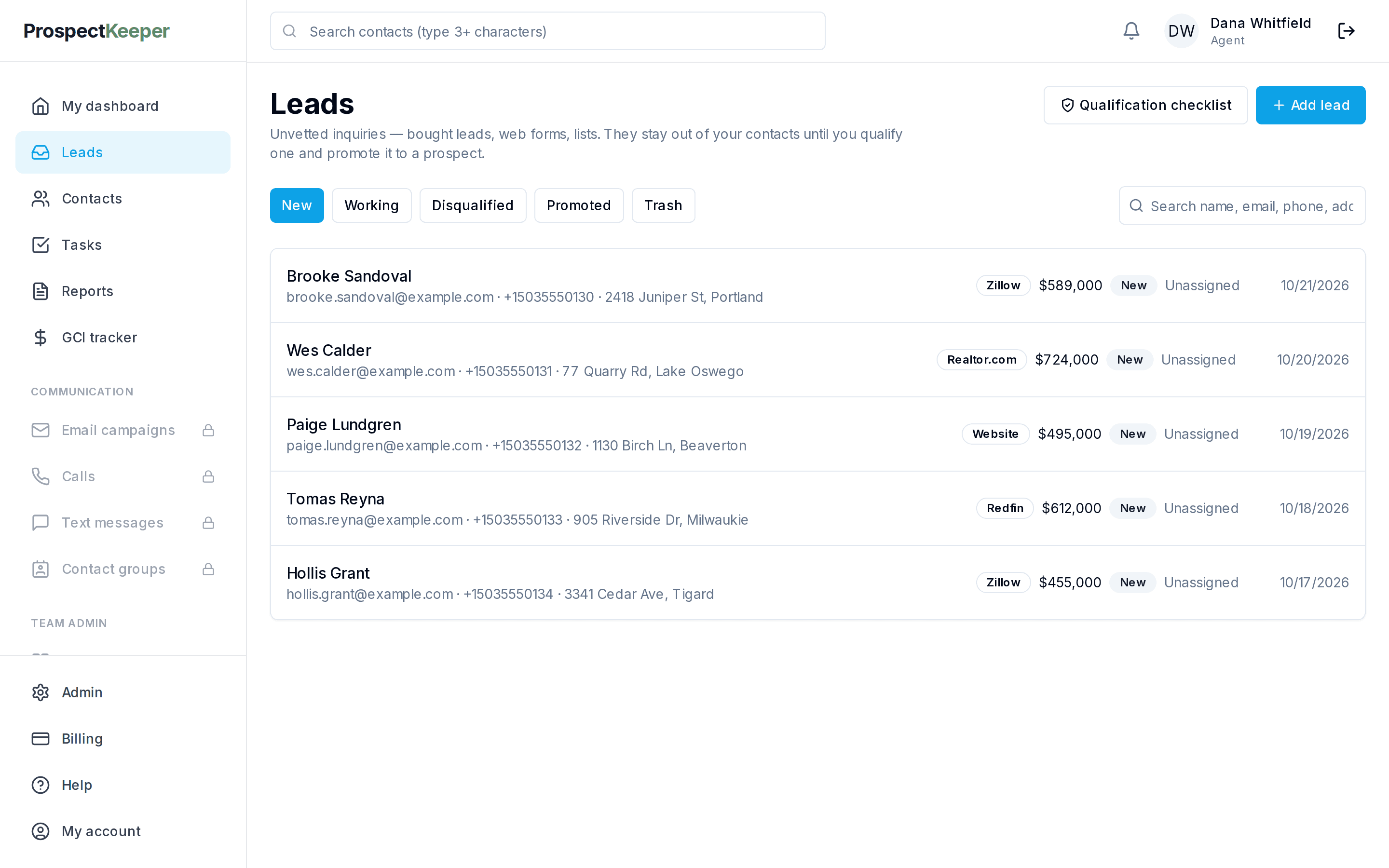Click the Realtor.com source badge
Screen dimensions: 1389x868
981,360
